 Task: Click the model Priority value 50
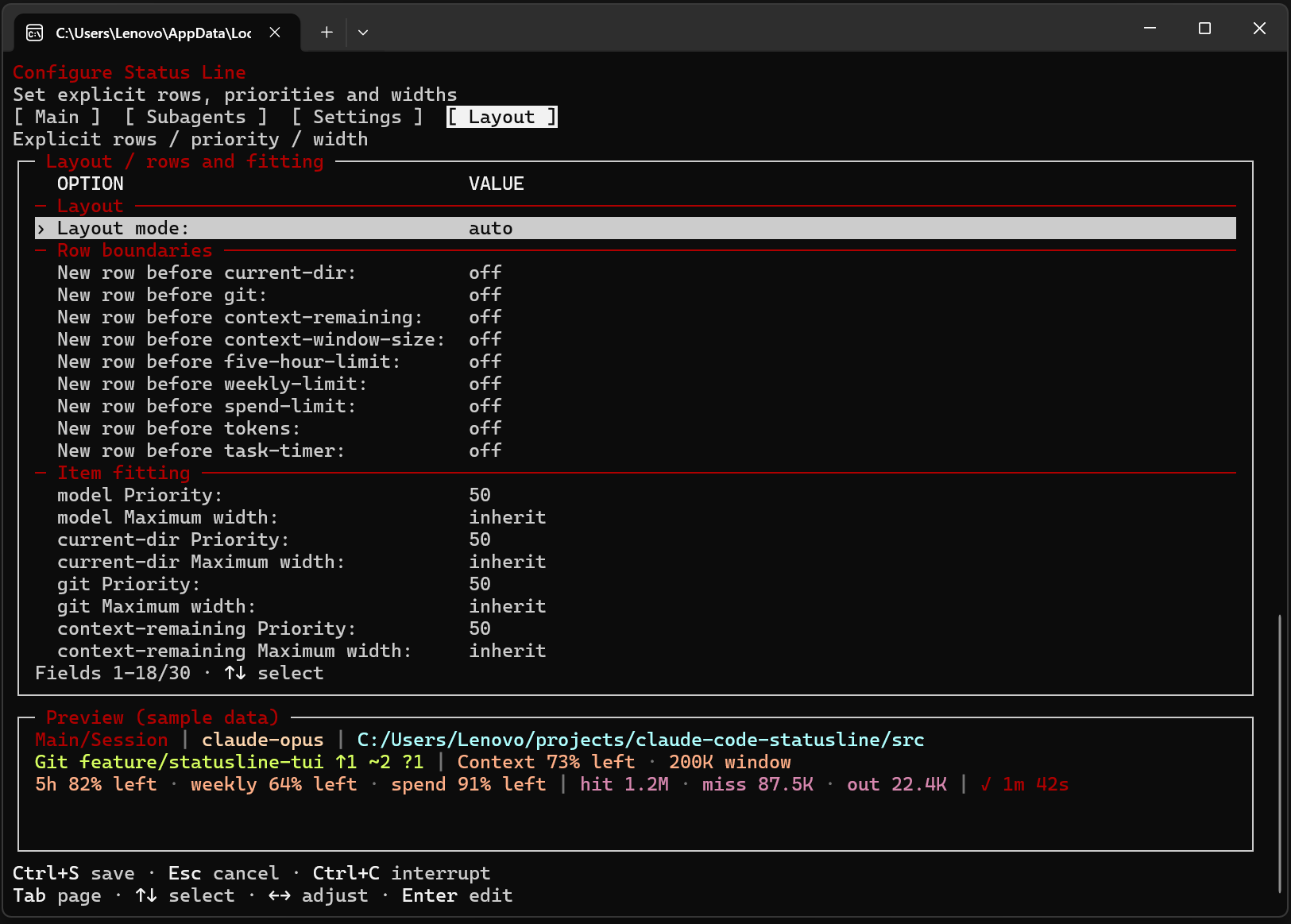click(x=480, y=495)
